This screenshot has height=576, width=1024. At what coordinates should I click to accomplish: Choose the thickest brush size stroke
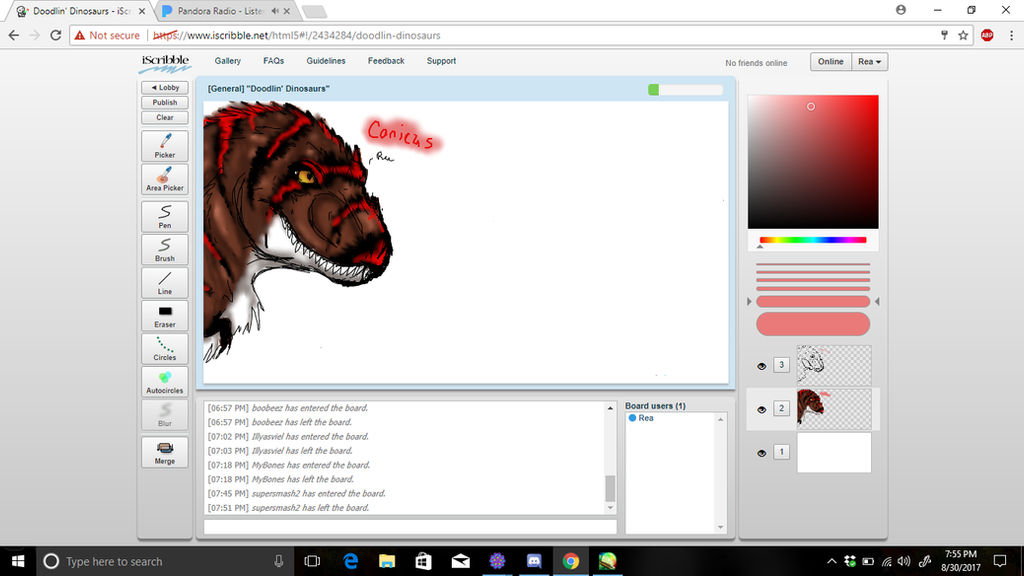click(813, 324)
